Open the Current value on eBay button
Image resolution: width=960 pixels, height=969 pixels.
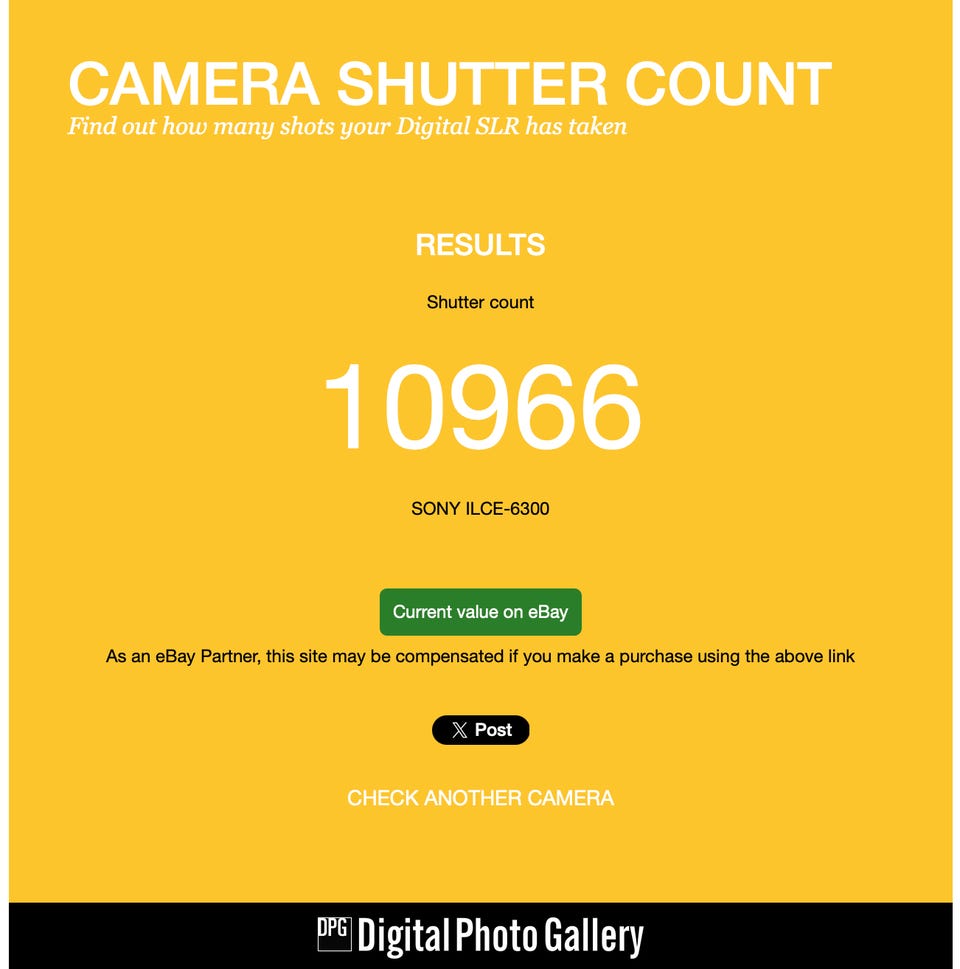coord(480,612)
